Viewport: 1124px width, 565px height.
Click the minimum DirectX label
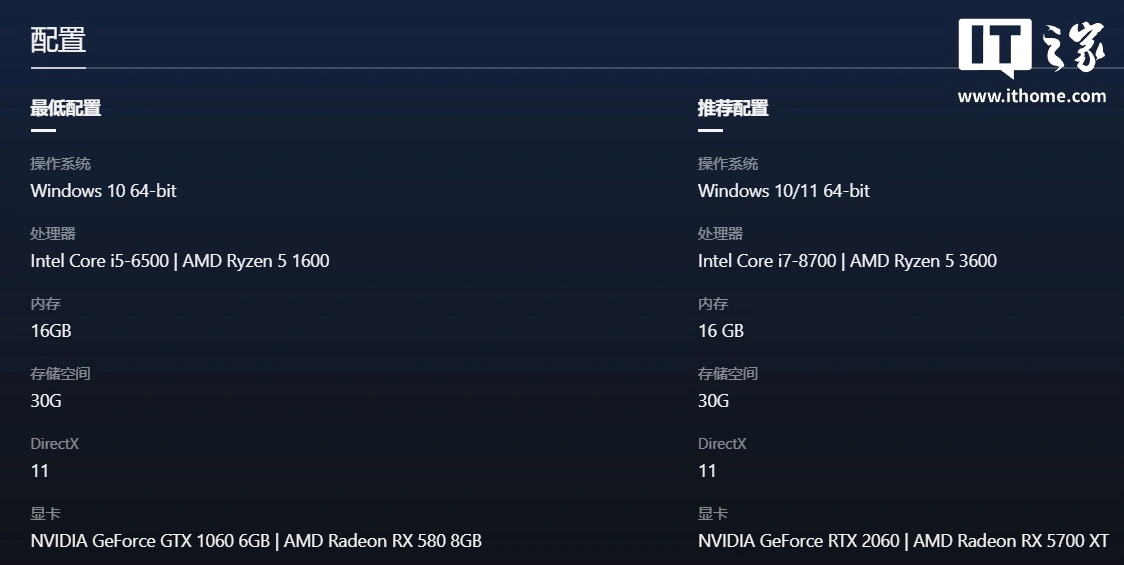(x=54, y=444)
